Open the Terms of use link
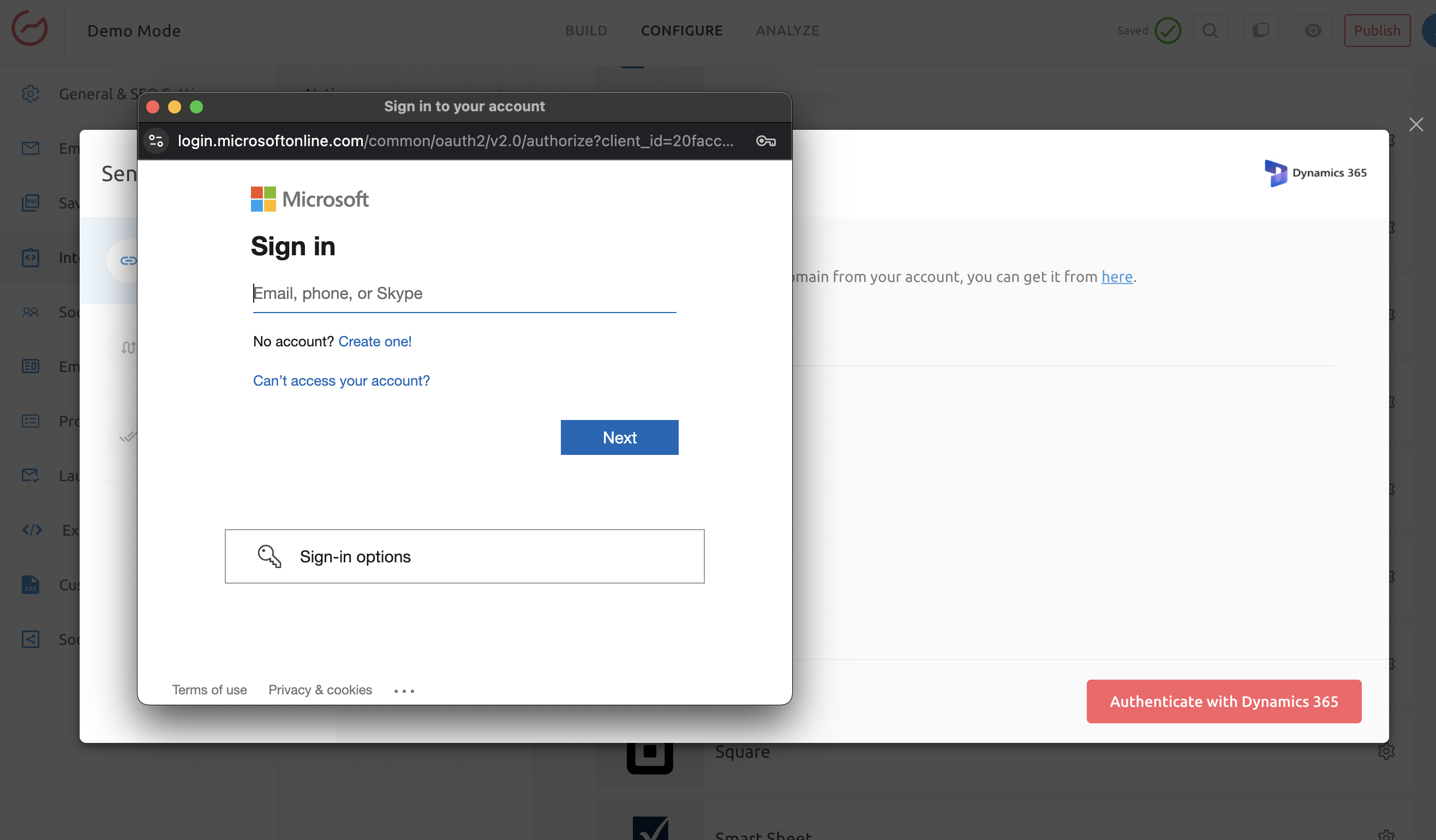 pos(210,689)
